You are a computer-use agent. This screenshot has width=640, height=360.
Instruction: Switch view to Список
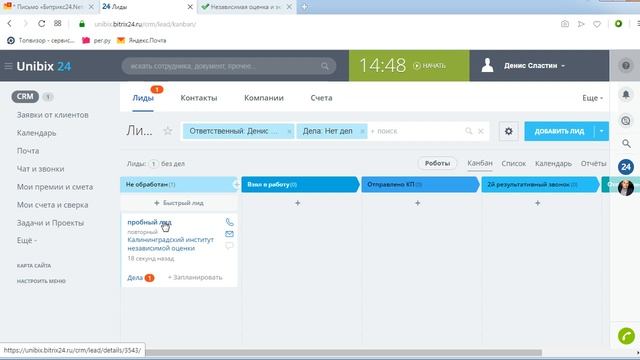tap(513, 163)
